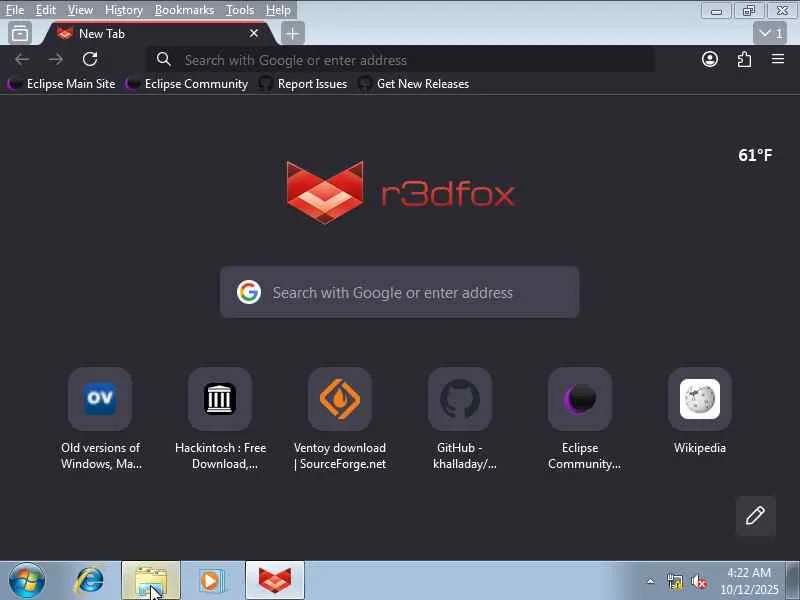Open Get New Releases bookmark
Viewport: 800px width, 600px height.
[x=414, y=84]
